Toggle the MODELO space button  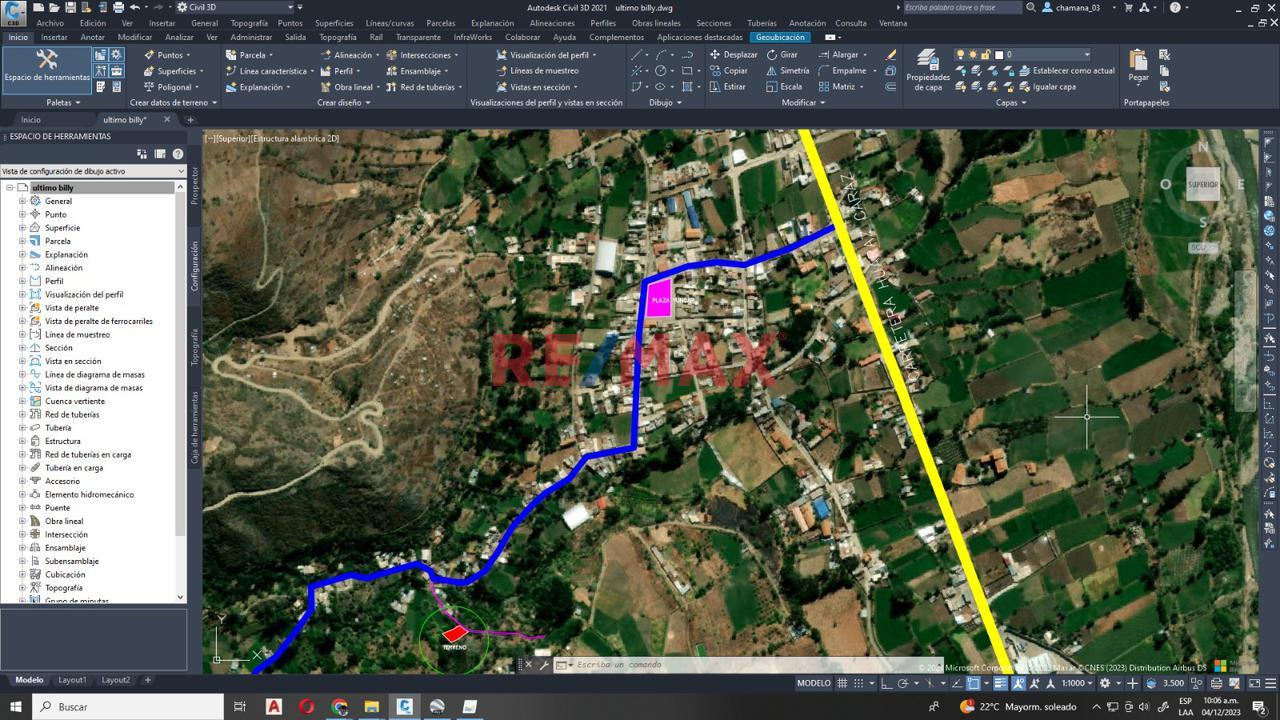(x=813, y=683)
